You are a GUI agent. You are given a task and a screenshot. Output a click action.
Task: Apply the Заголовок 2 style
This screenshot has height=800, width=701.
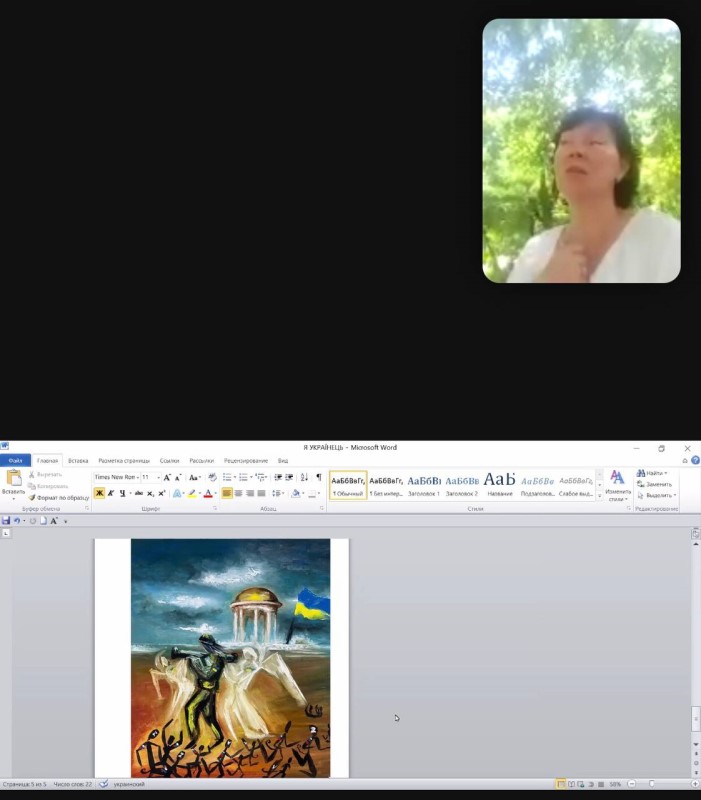pos(462,485)
